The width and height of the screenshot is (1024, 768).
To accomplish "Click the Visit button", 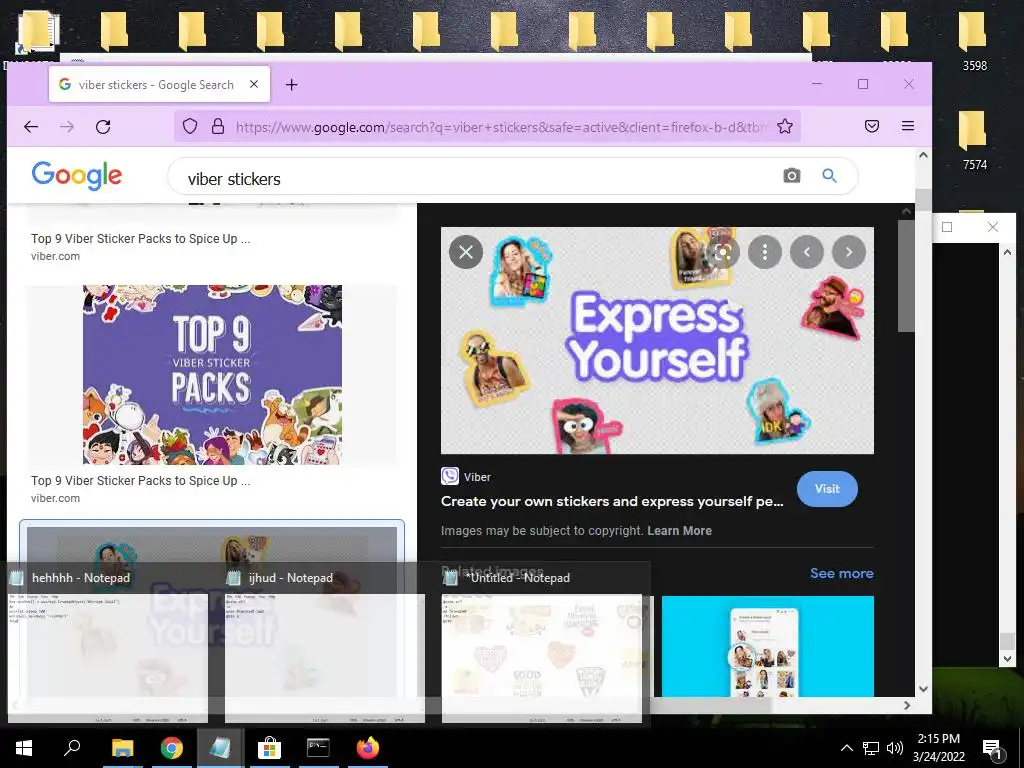I will (x=827, y=488).
